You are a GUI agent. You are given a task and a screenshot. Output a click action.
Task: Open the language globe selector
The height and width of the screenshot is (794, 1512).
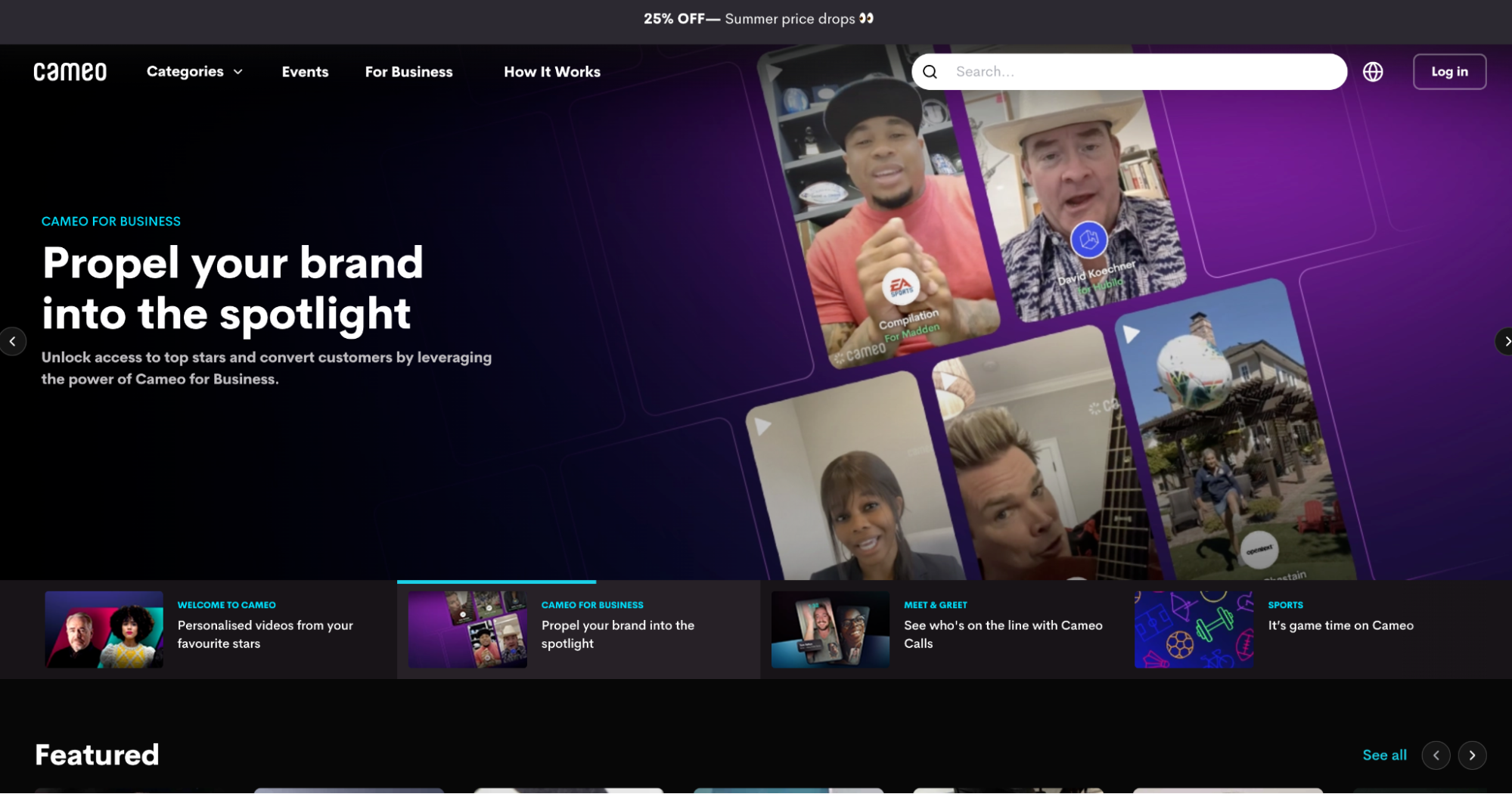tap(1373, 72)
